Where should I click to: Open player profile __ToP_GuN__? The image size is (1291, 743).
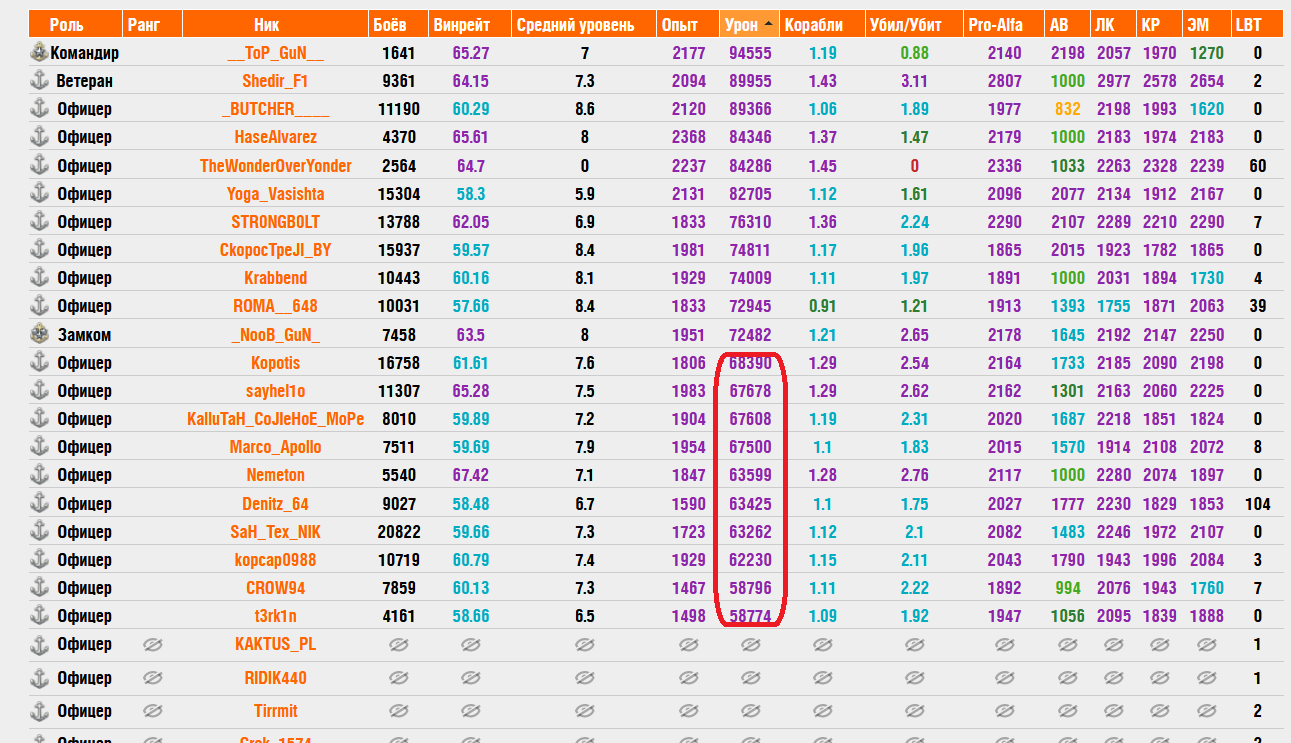click(275, 54)
